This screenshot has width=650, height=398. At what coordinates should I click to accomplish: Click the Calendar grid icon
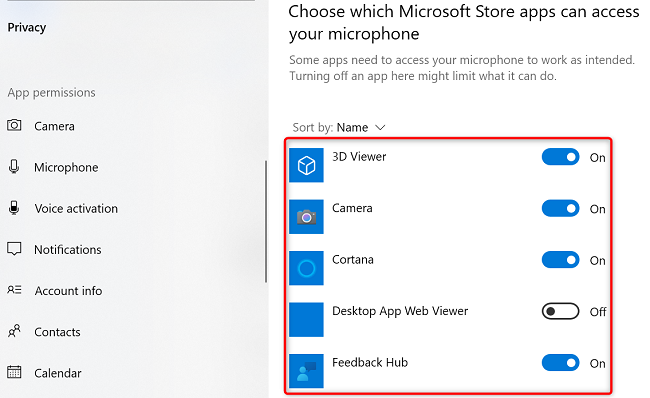14,372
